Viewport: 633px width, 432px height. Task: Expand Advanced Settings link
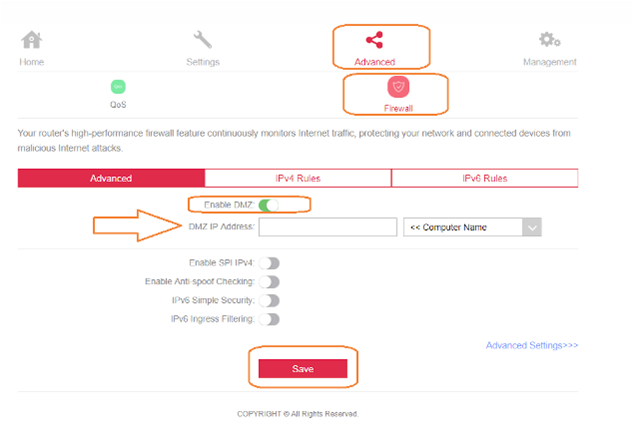532,346
